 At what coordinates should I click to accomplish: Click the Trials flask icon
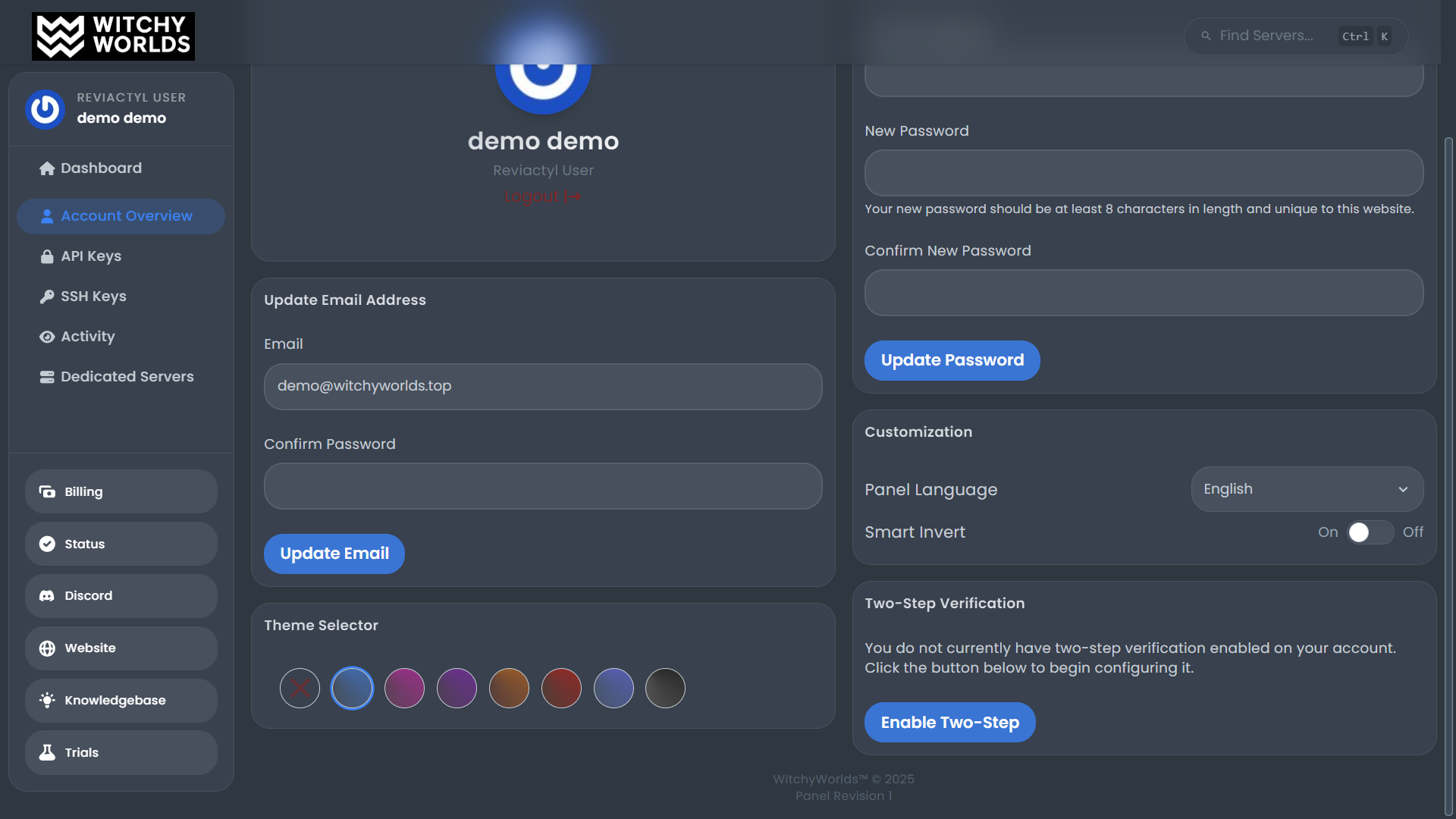coord(47,752)
